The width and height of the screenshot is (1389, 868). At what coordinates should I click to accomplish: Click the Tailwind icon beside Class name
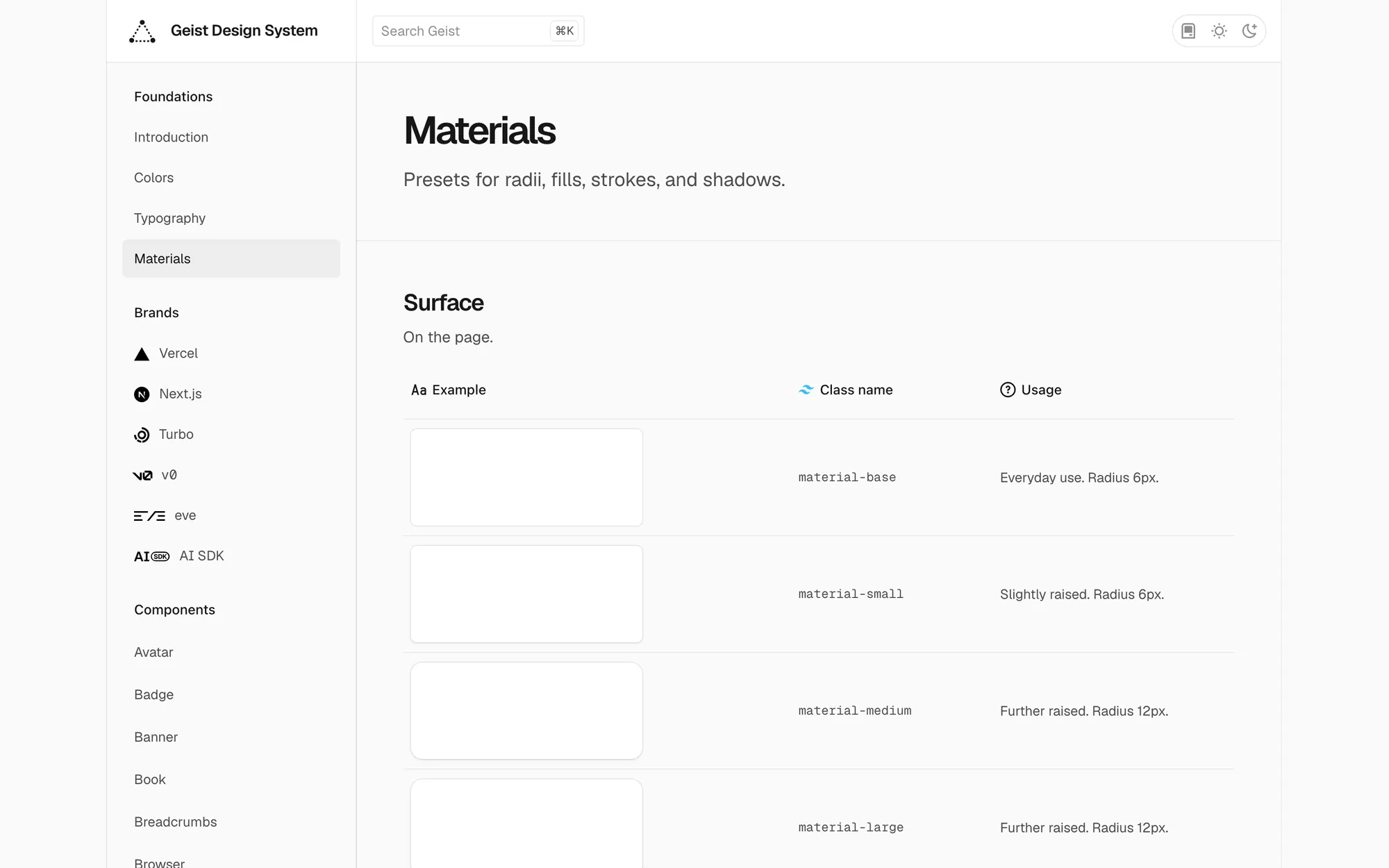806,390
